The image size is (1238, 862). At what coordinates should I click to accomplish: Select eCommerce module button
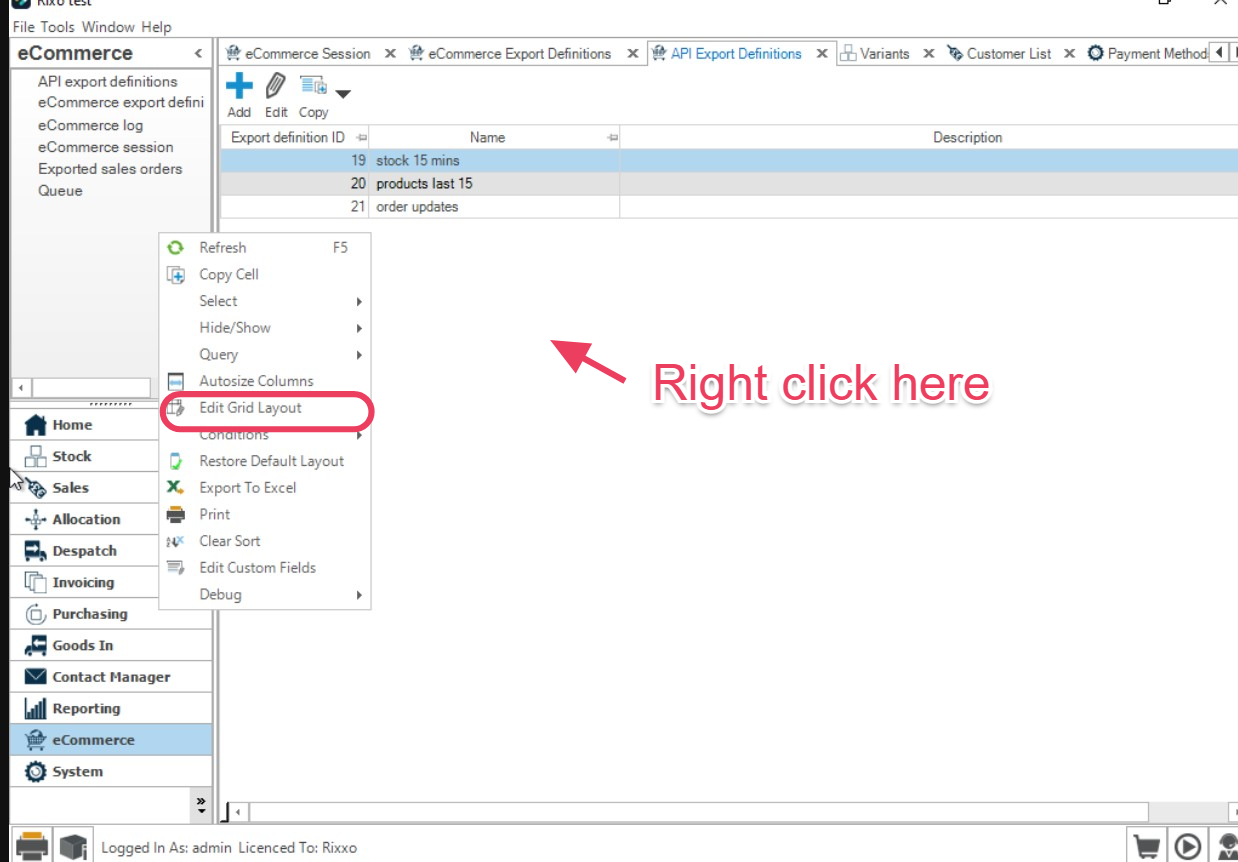click(x=111, y=740)
